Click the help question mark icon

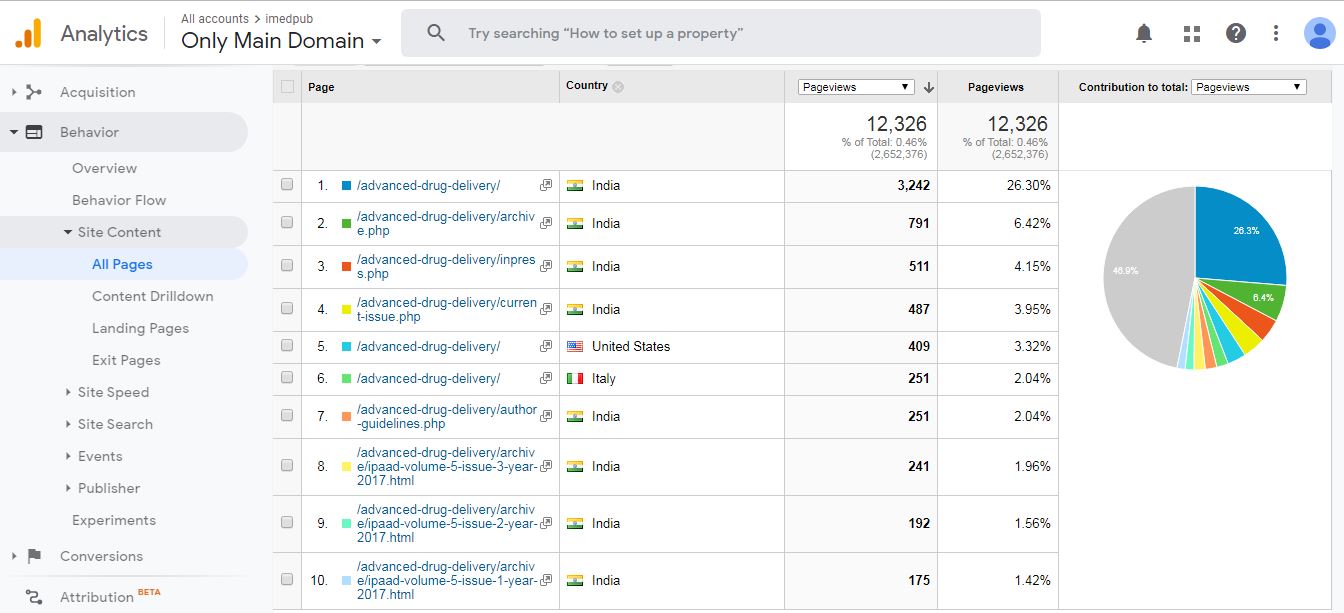(x=1236, y=33)
